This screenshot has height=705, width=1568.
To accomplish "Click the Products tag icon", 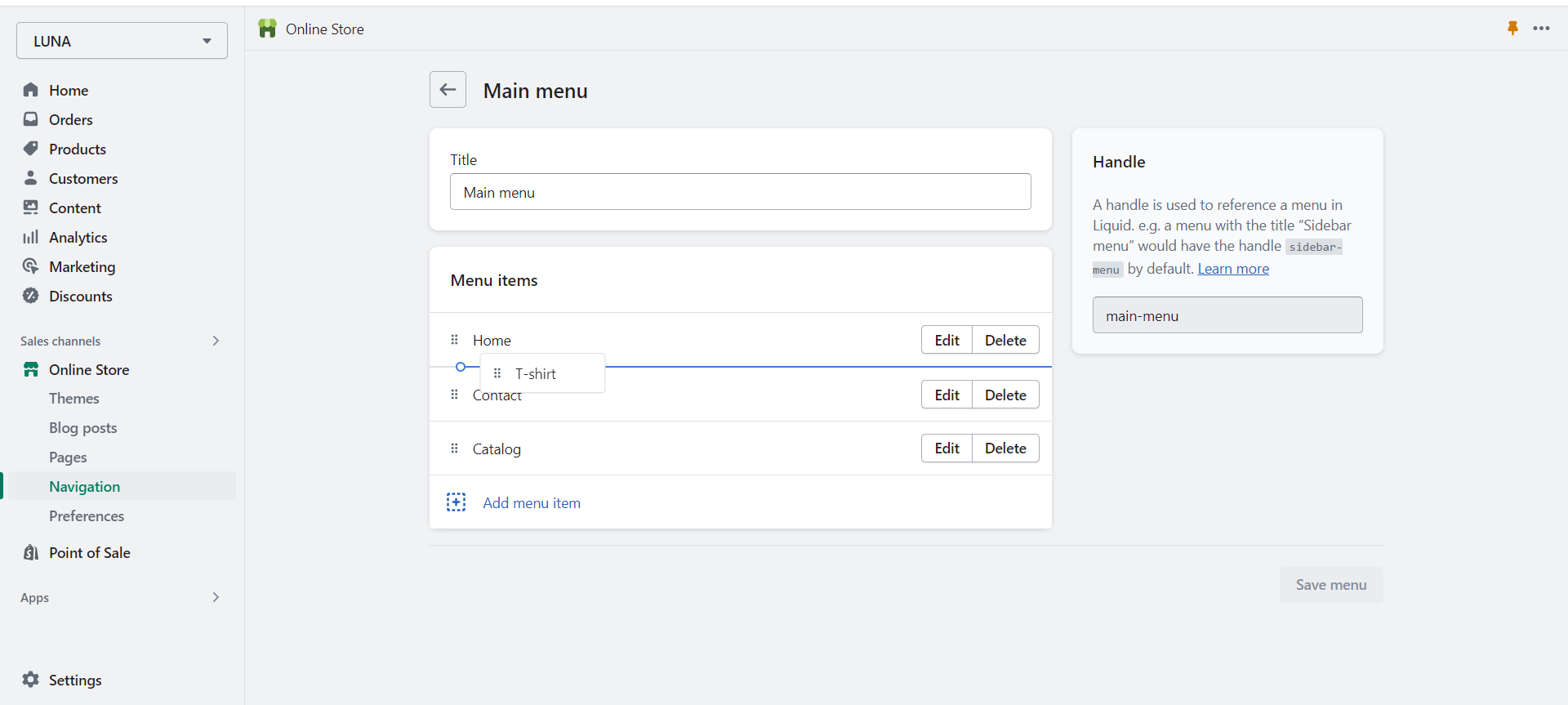I will (31, 149).
